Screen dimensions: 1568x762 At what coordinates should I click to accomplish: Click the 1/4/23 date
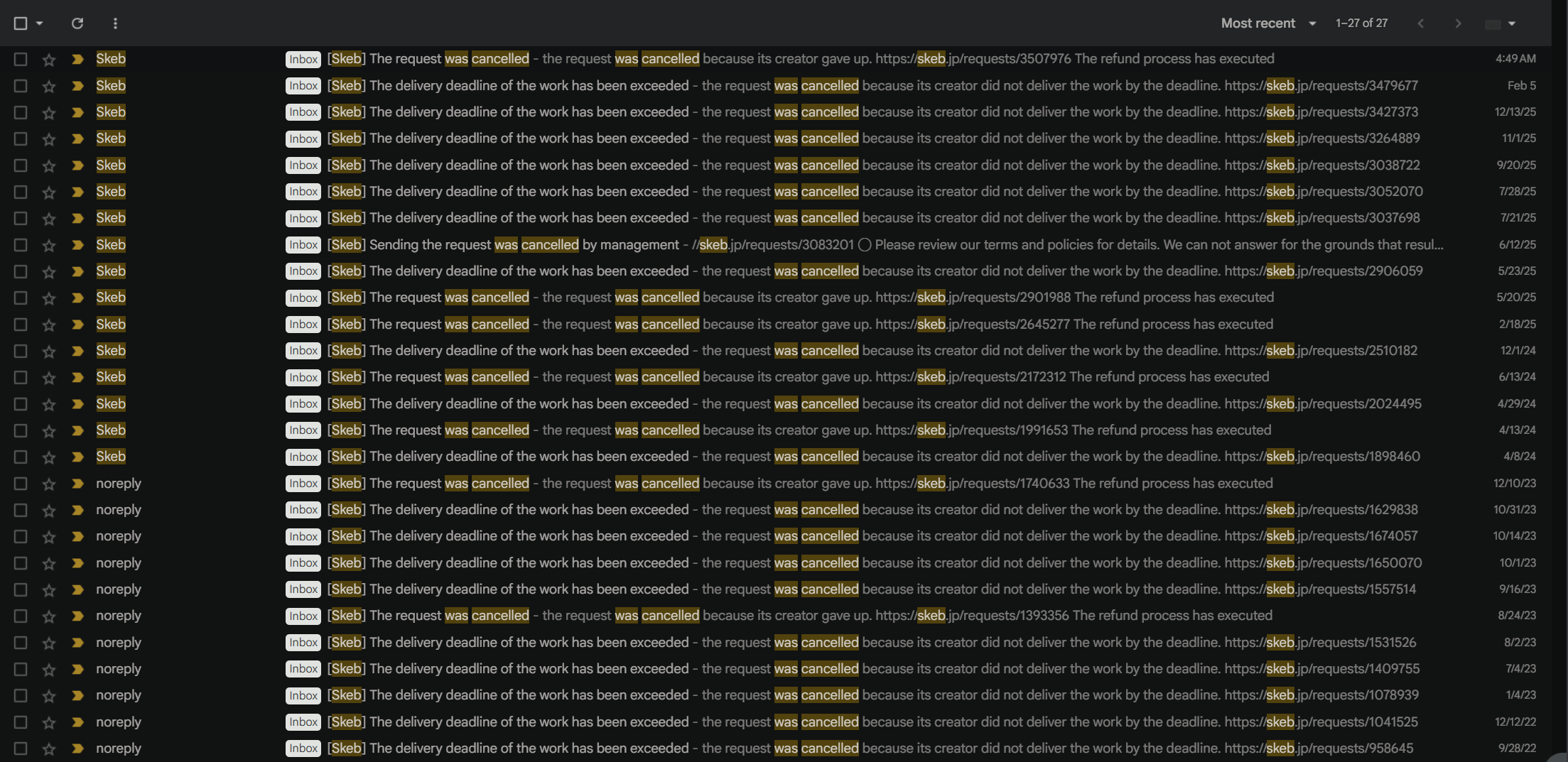click(1521, 695)
